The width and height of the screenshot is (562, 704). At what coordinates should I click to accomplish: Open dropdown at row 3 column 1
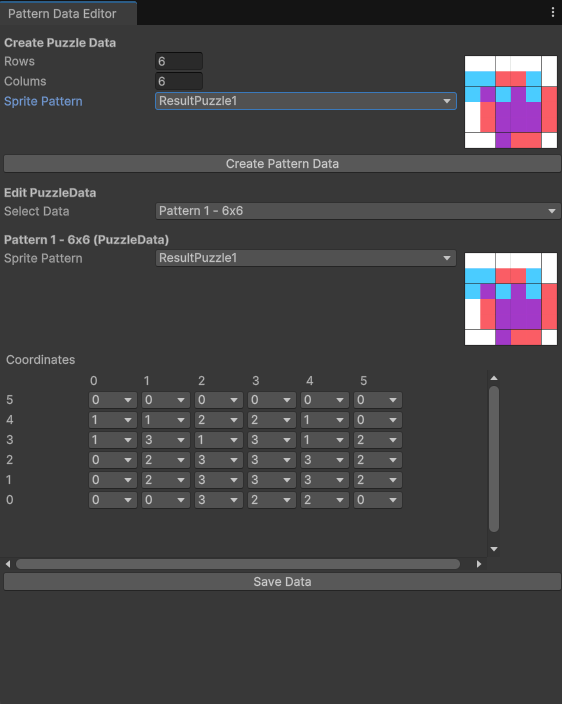pyautogui.click(x=166, y=440)
